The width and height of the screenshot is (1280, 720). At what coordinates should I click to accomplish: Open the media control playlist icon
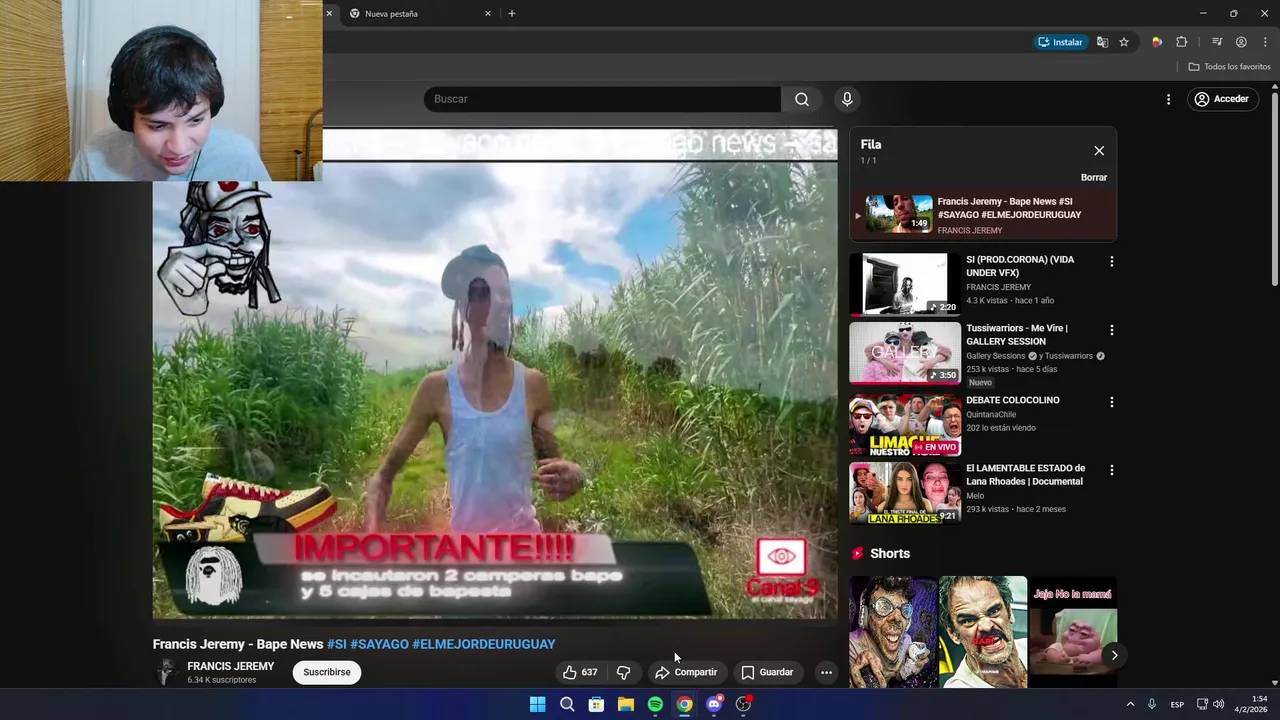(1217, 42)
